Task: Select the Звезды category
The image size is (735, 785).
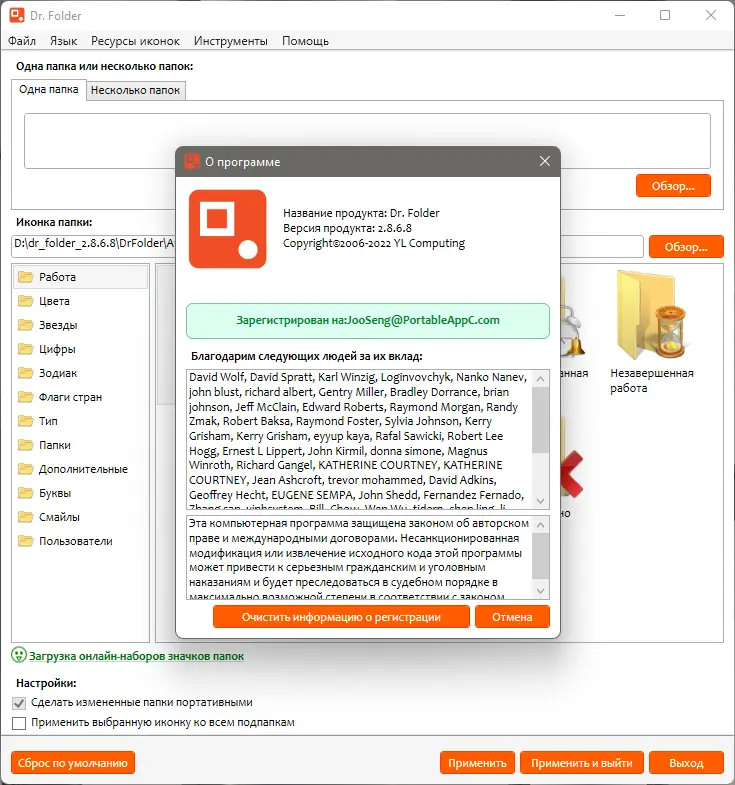Action: click(81, 325)
